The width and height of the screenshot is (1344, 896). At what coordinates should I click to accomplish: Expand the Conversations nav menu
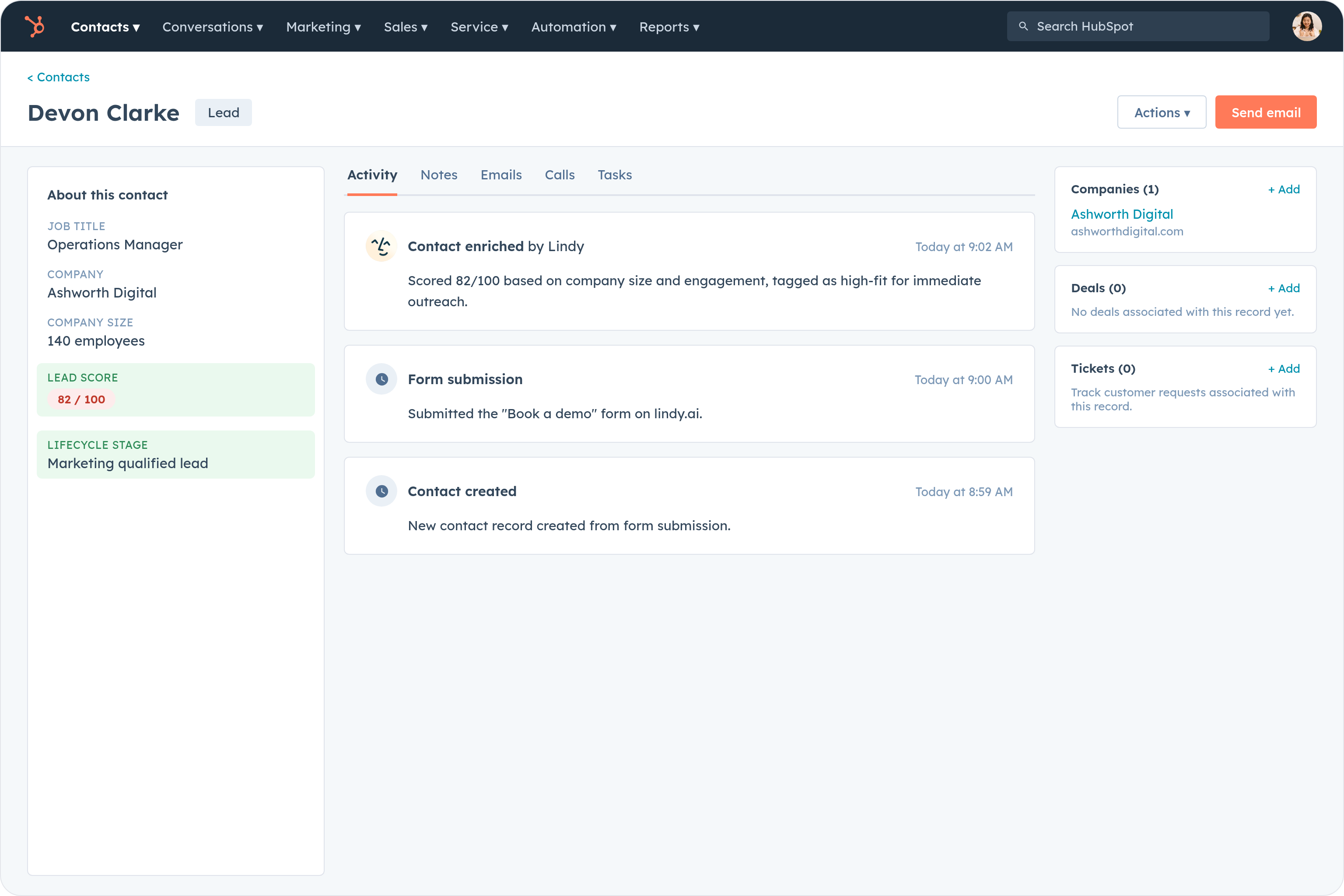[213, 27]
